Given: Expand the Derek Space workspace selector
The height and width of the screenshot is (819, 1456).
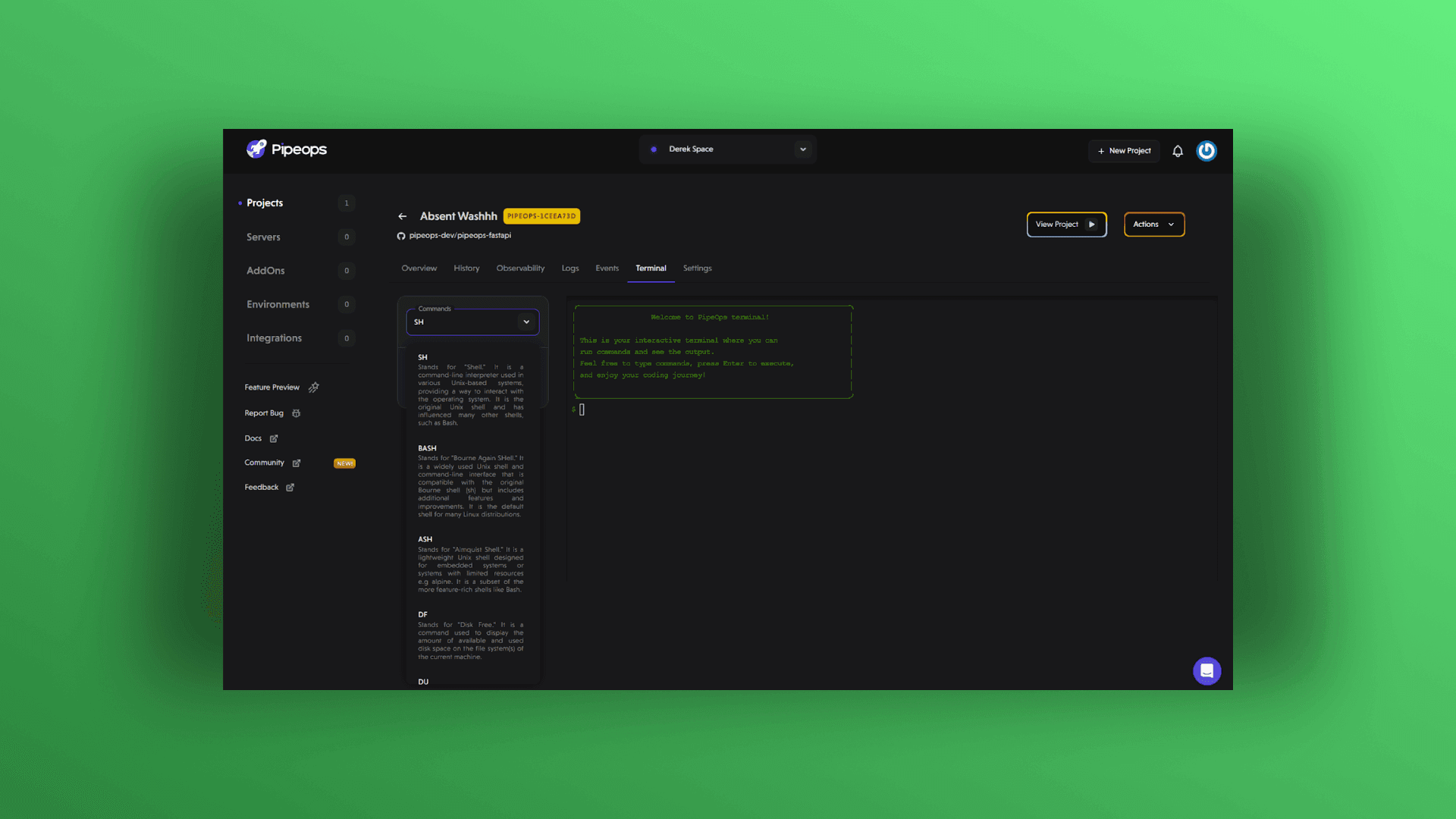Looking at the screenshot, I should click(727, 149).
